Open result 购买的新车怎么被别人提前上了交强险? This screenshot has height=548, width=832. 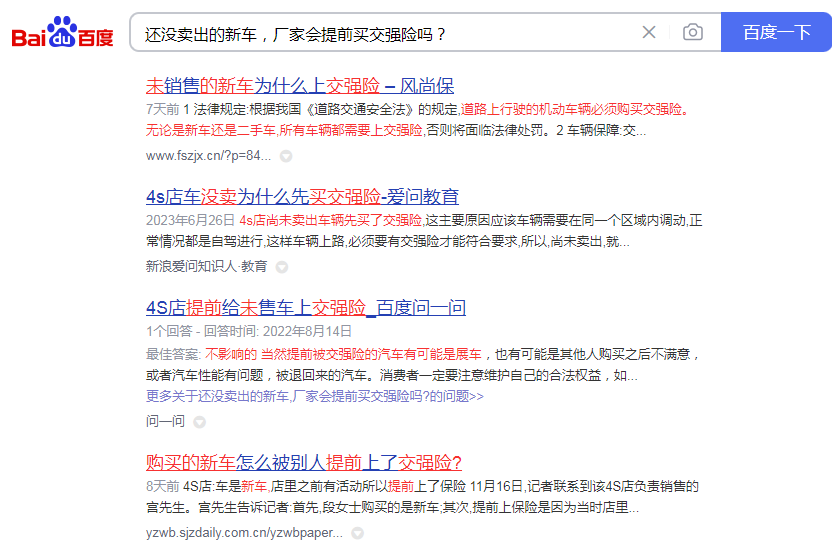coord(304,463)
